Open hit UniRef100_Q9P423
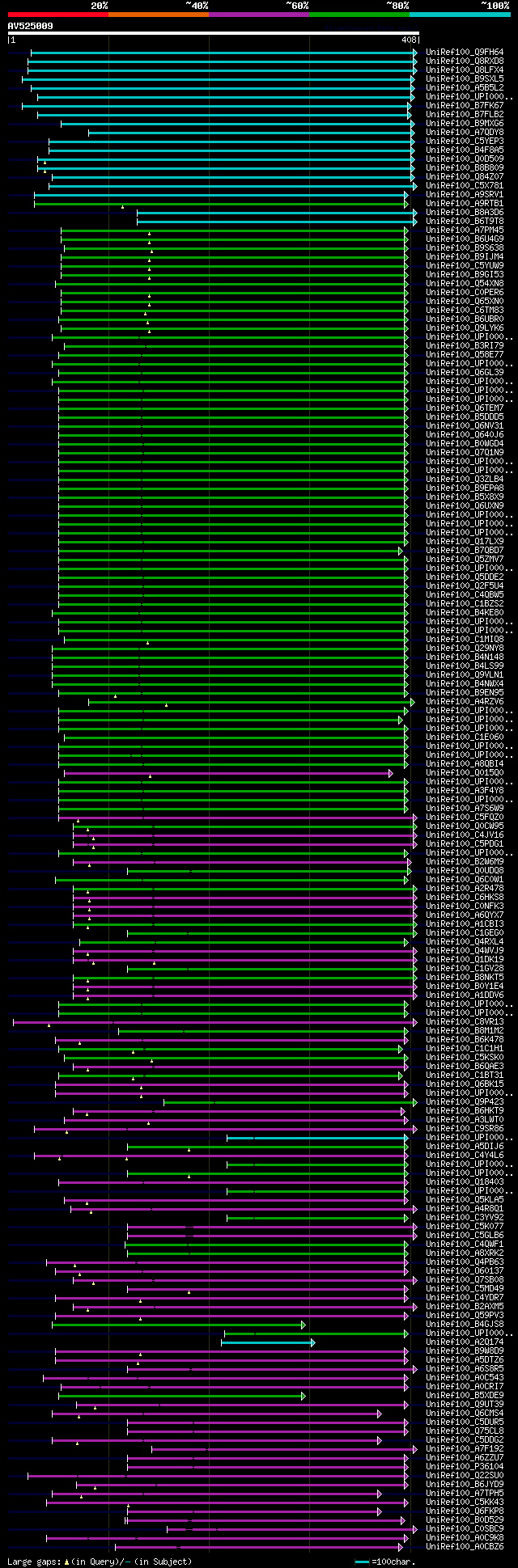 point(465,1102)
